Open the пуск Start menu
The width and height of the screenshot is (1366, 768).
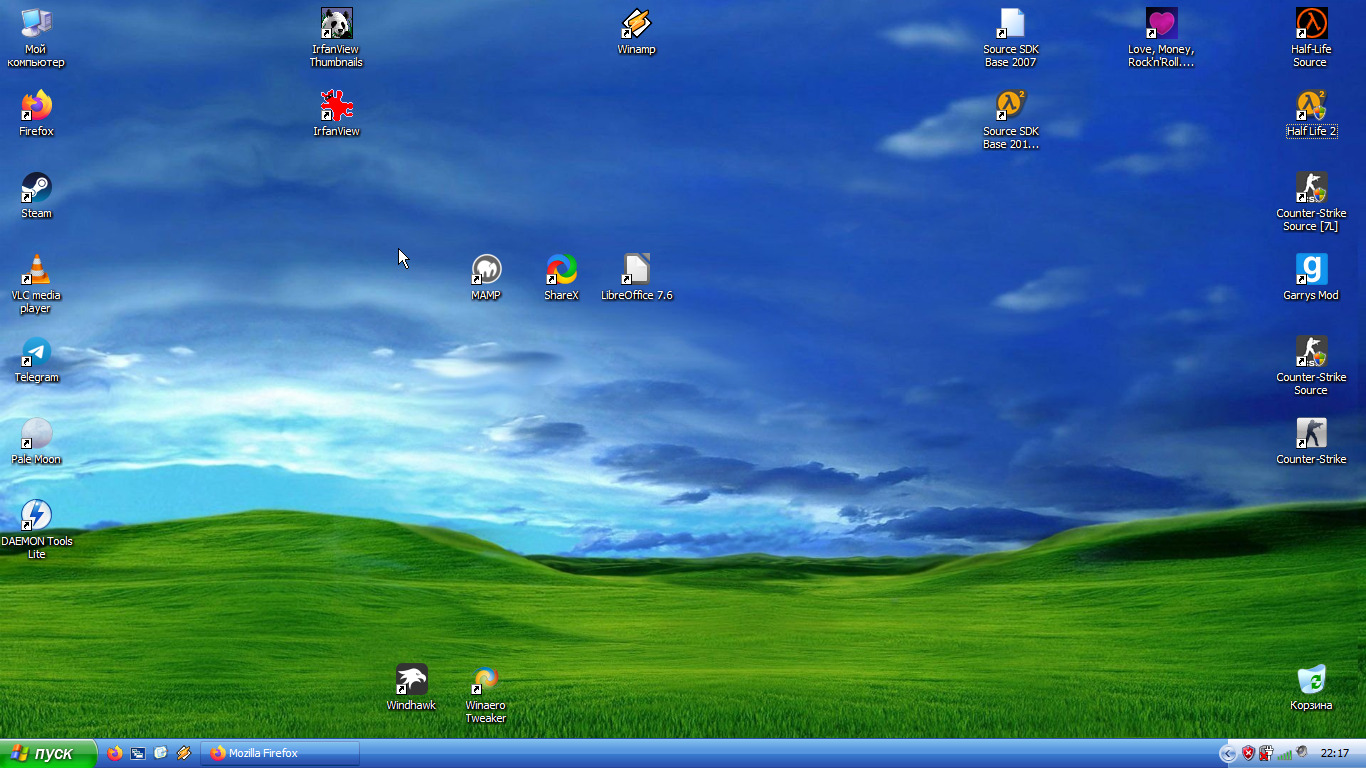pos(48,754)
